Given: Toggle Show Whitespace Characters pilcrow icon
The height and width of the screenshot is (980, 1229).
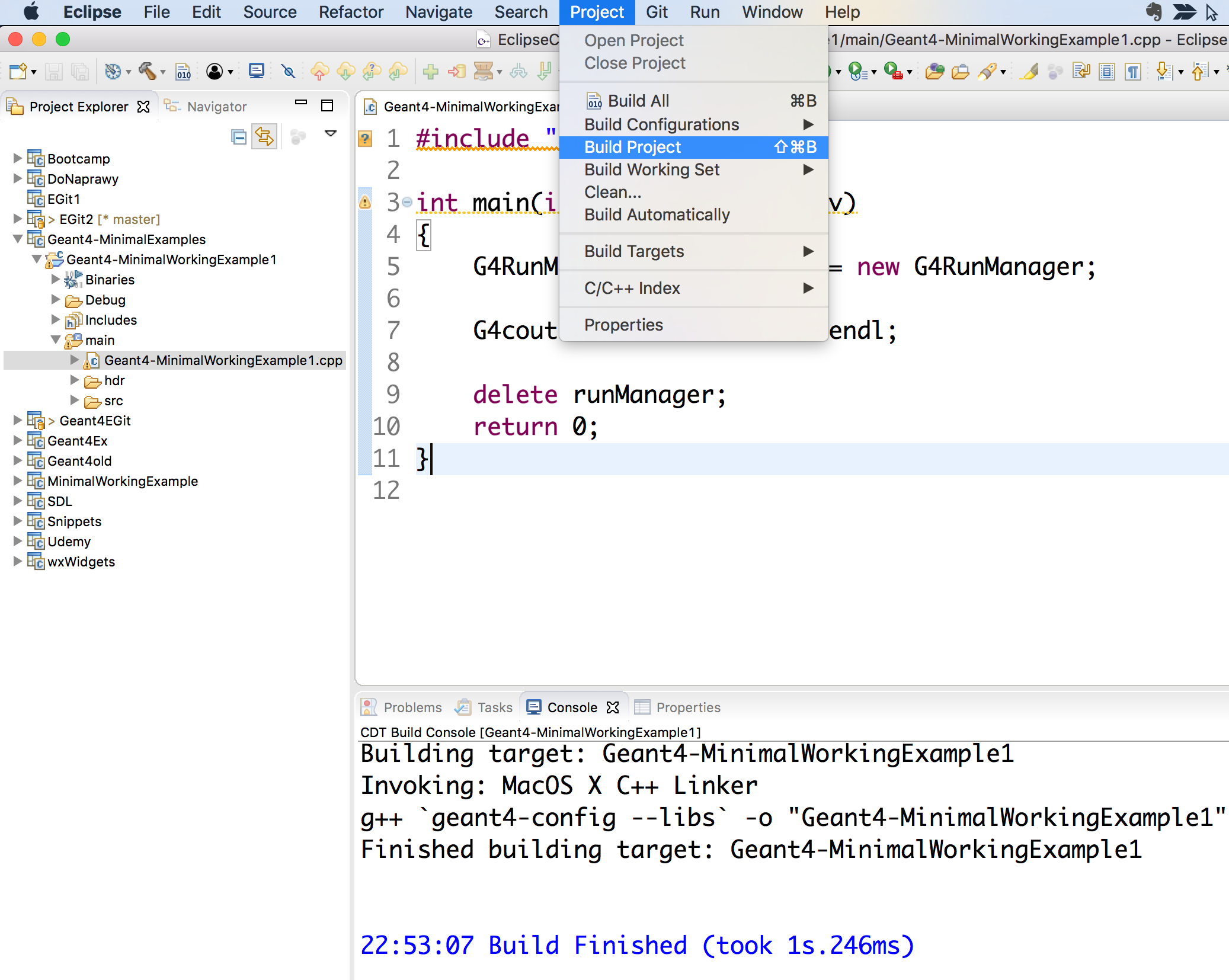Looking at the screenshot, I should pyautogui.click(x=1133, y=71).
